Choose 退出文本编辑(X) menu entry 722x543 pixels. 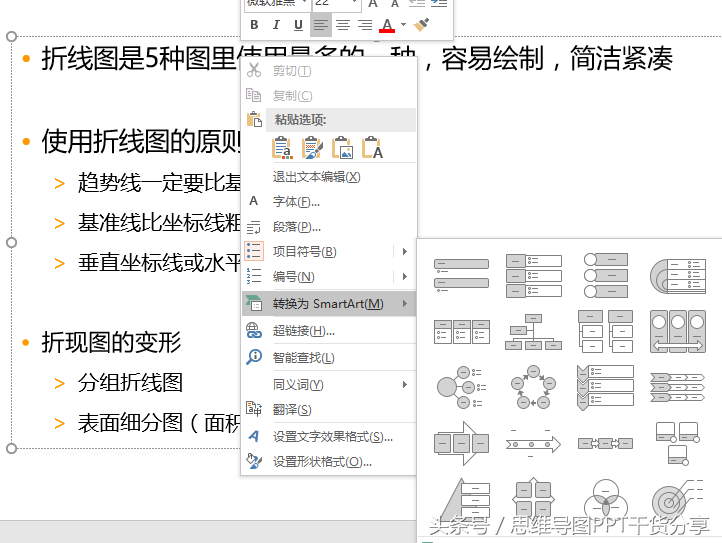329,177
